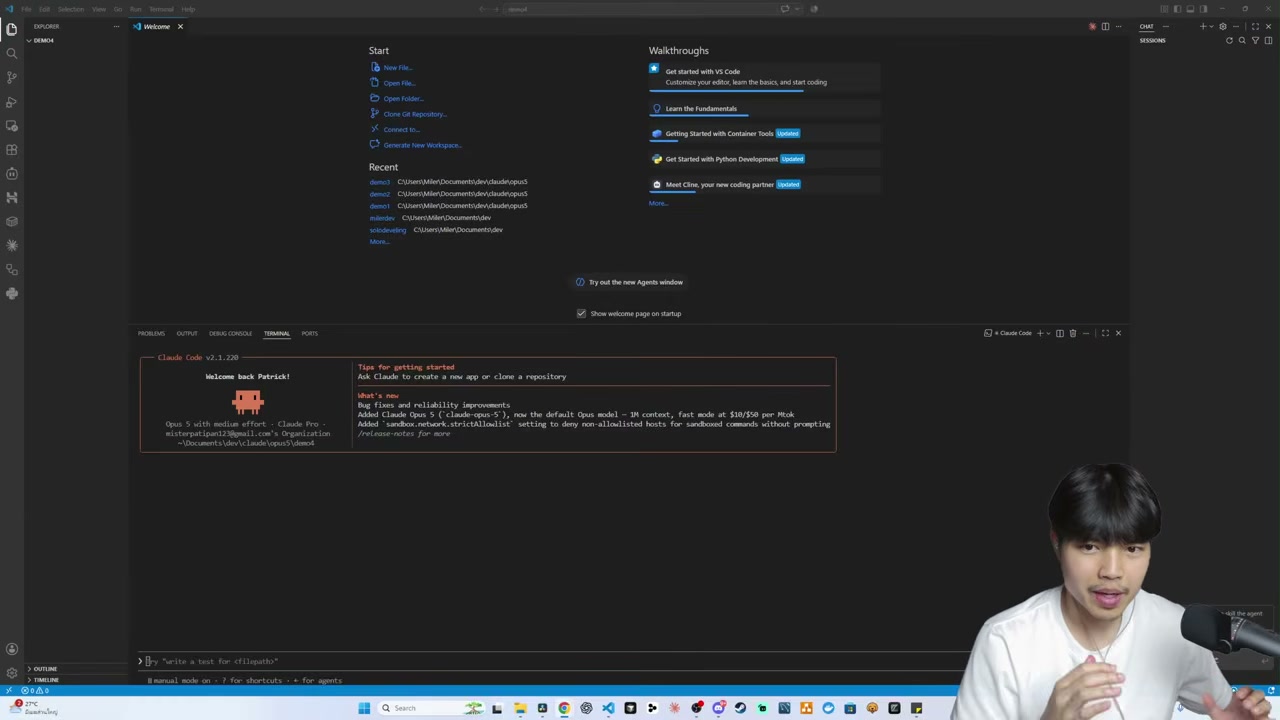Close the Welcome tab

coord(180,26)
